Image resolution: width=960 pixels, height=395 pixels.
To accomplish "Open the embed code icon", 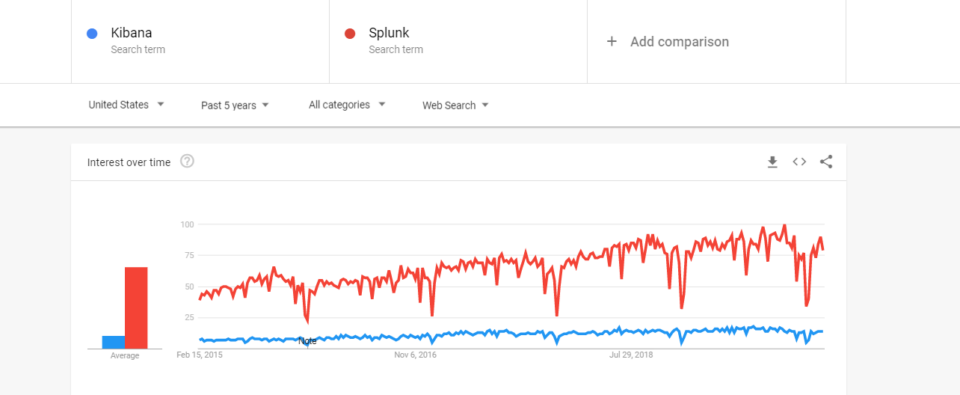I will point(799,162).
